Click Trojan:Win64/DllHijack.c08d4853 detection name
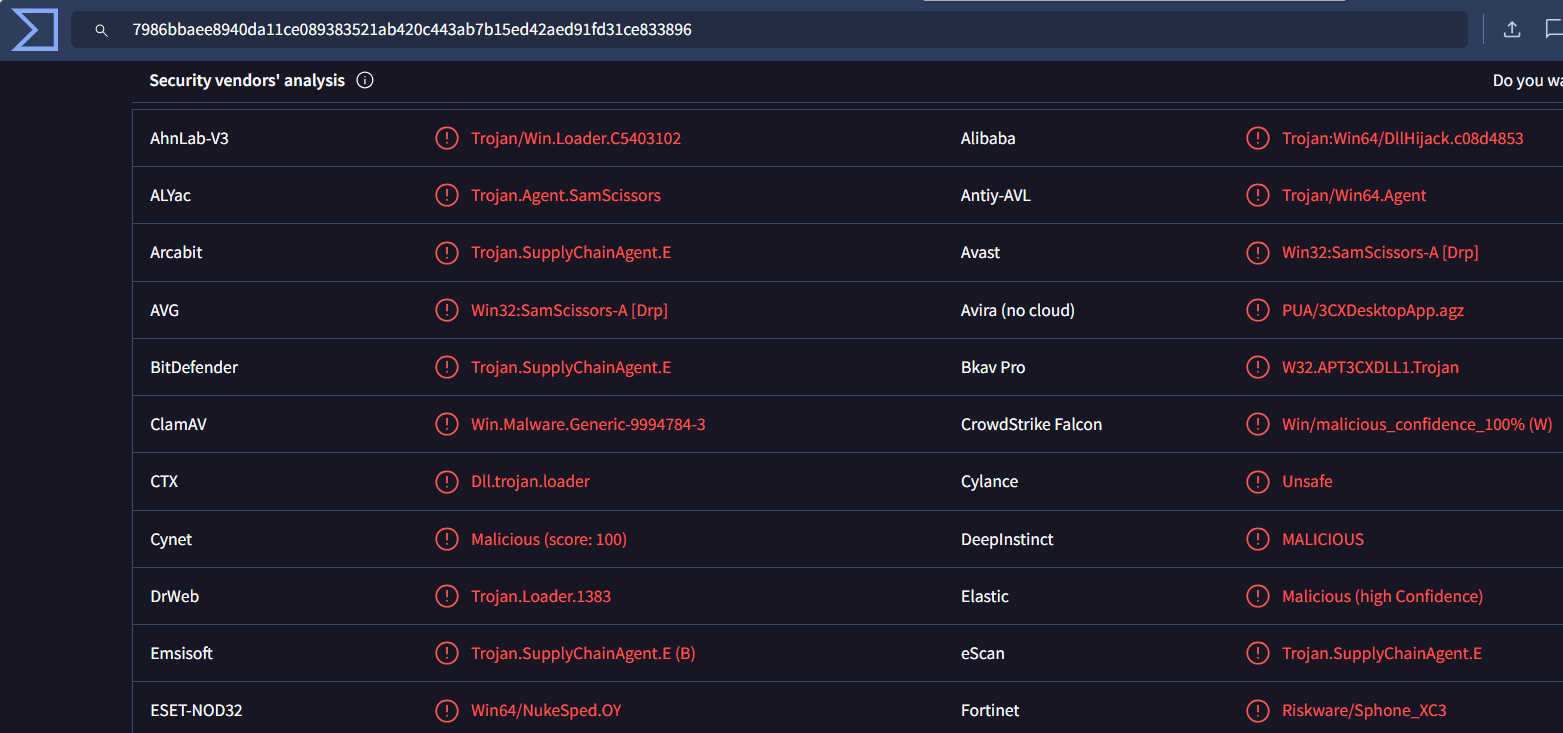 pyautogui.click(x=1403, y=138)
